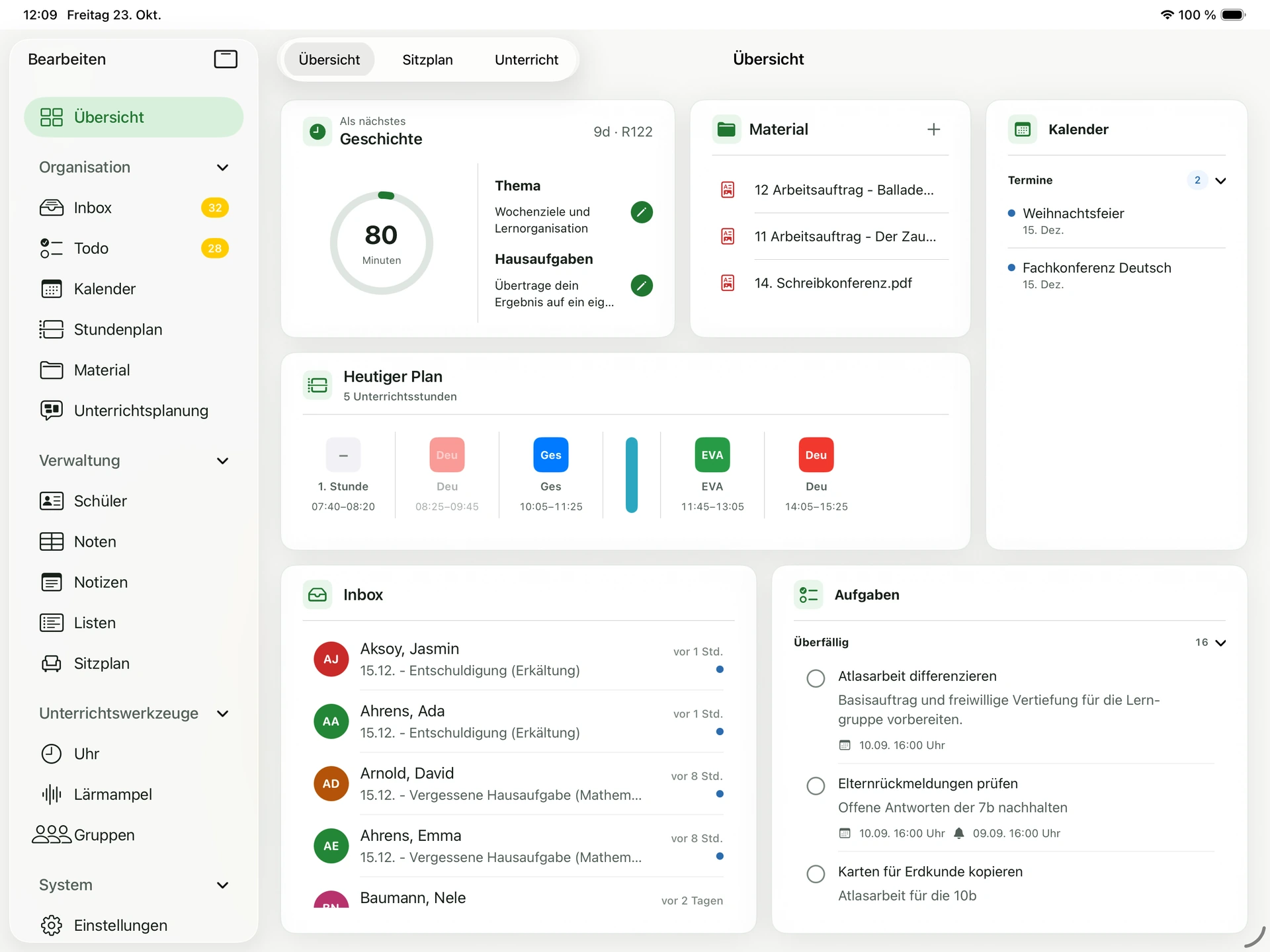This screenshot has height=952, width=1270.
Task: Edit Hausaufgaben with green pencil icon
Action: [x=642, y=286]
